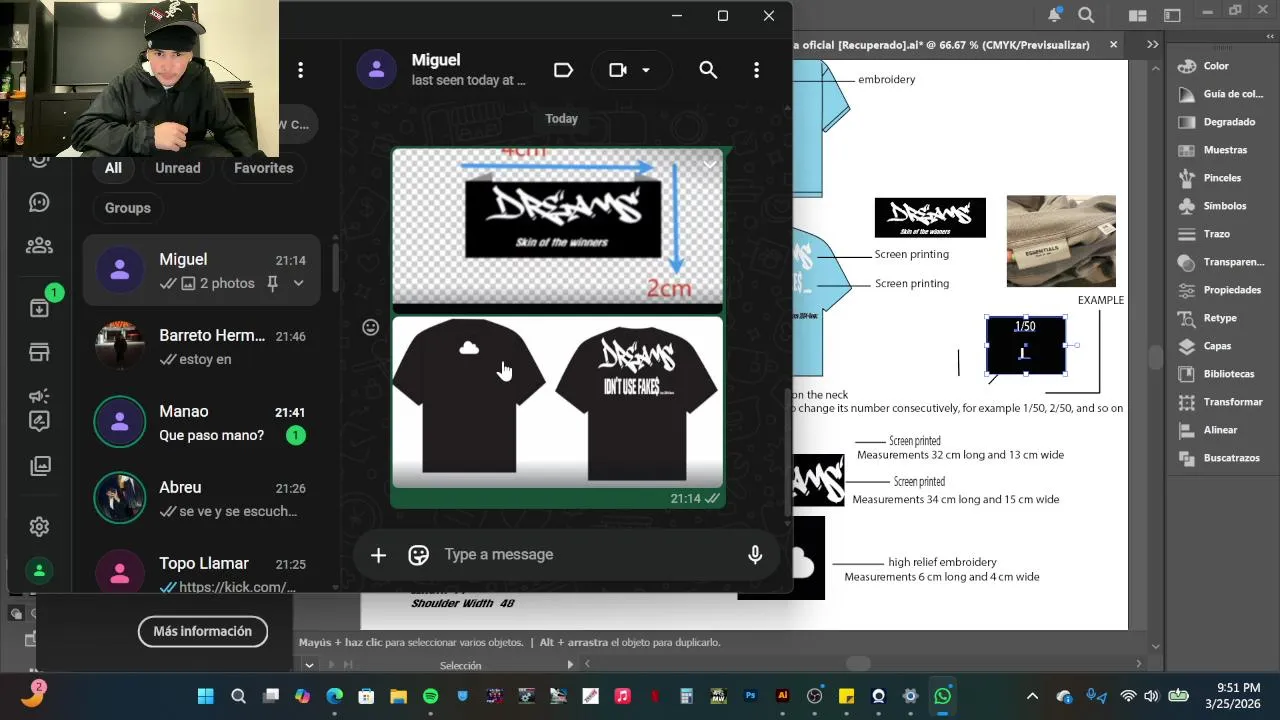Click Illustrator search magnifier icon
The height and width of the screenshot is (720, 1280).
tap(1086, 15)
